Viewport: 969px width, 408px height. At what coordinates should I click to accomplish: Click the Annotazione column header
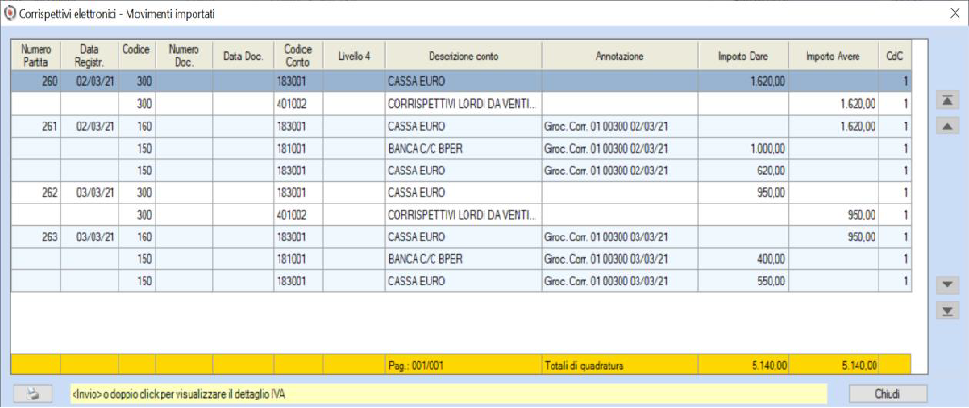620,56
